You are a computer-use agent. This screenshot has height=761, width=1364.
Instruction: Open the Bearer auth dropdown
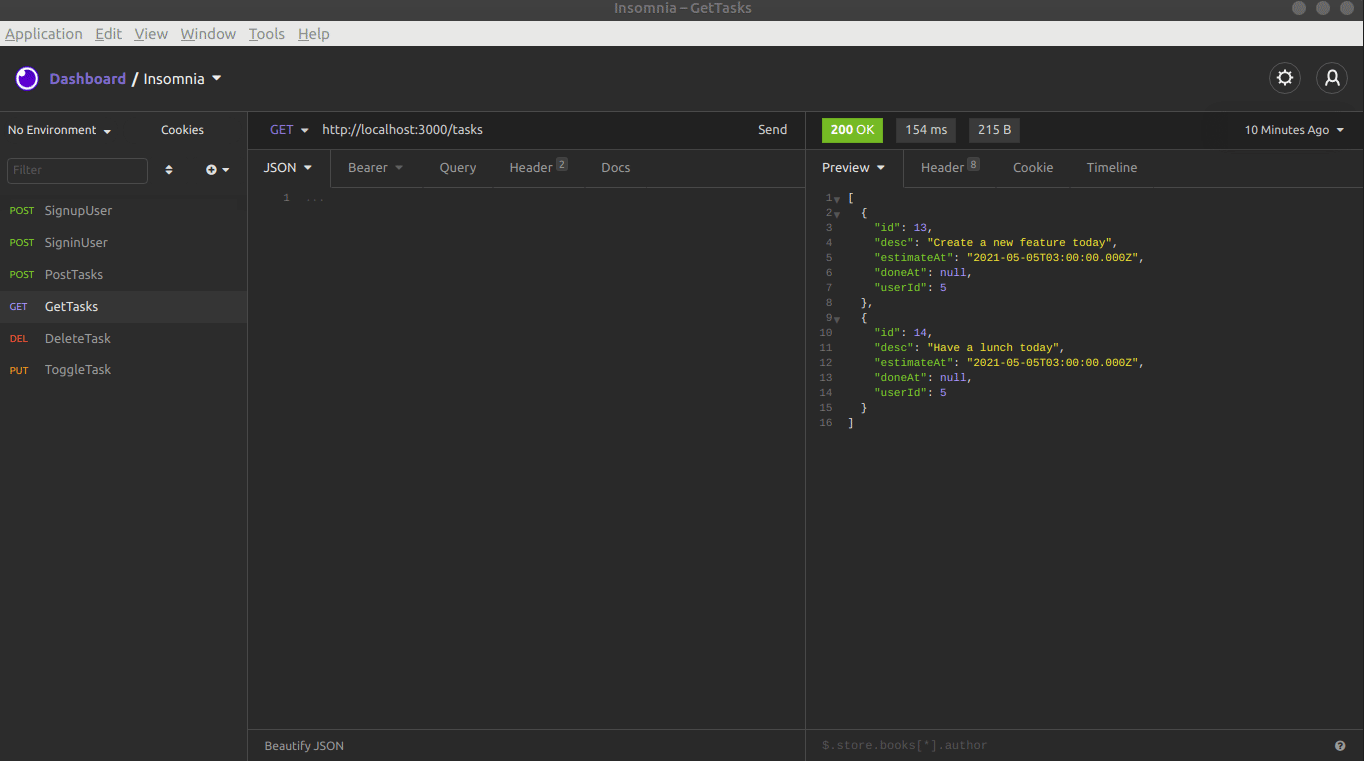click(x=375, y=168)
